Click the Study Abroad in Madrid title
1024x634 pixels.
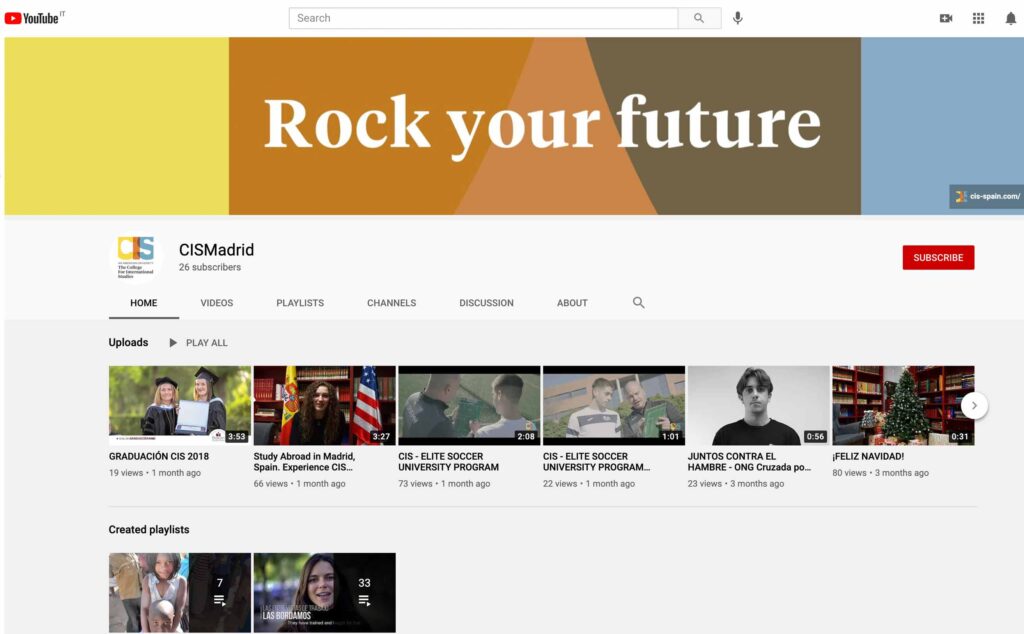pos(304,462)
